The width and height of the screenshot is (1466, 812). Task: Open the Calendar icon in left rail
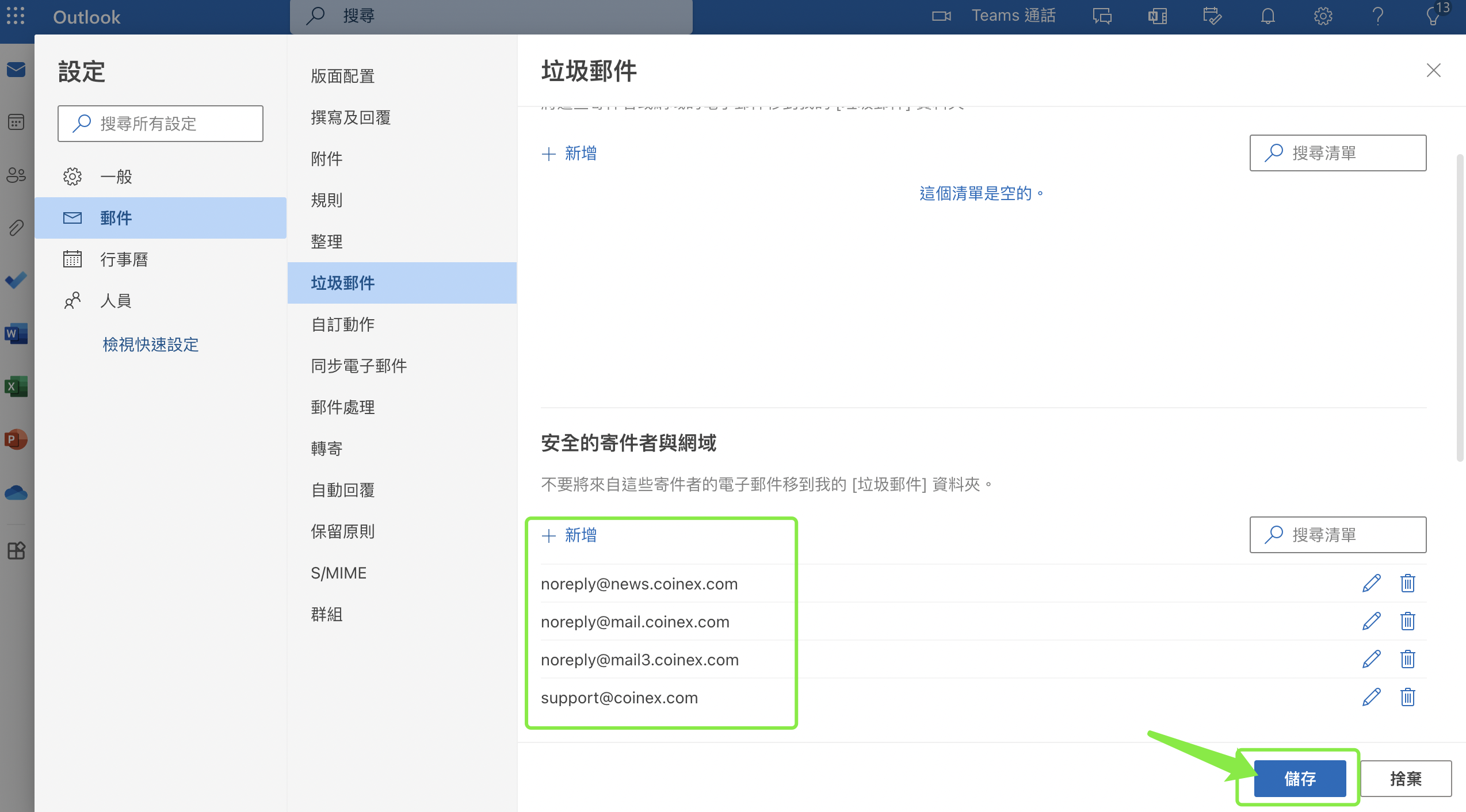point(16,122)
